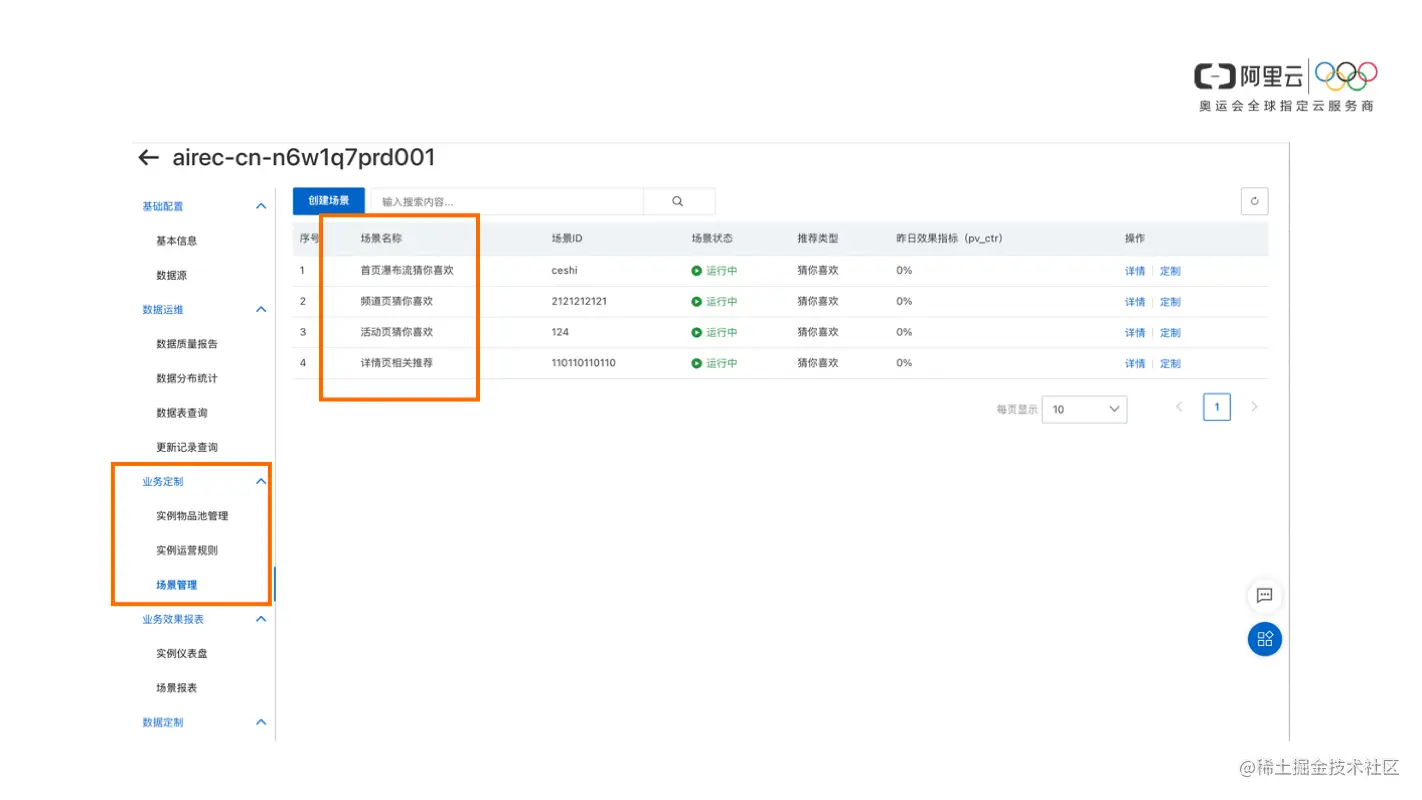The image size is (1422, 800).
Task: Open 数据分布统计 menu item
Action: 186,378
